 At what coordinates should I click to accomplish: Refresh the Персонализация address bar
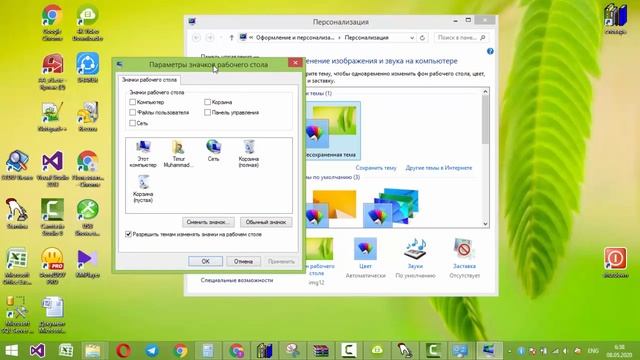click(422, 38)
